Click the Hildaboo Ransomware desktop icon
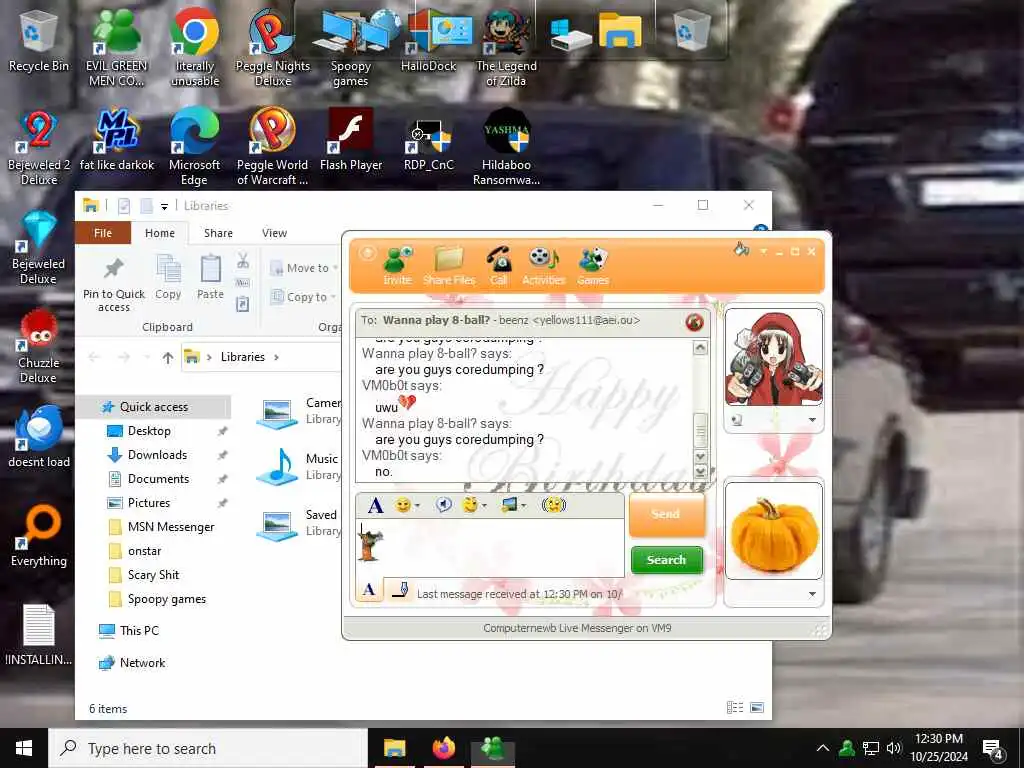1024x768 pixels. click(506, 147)
